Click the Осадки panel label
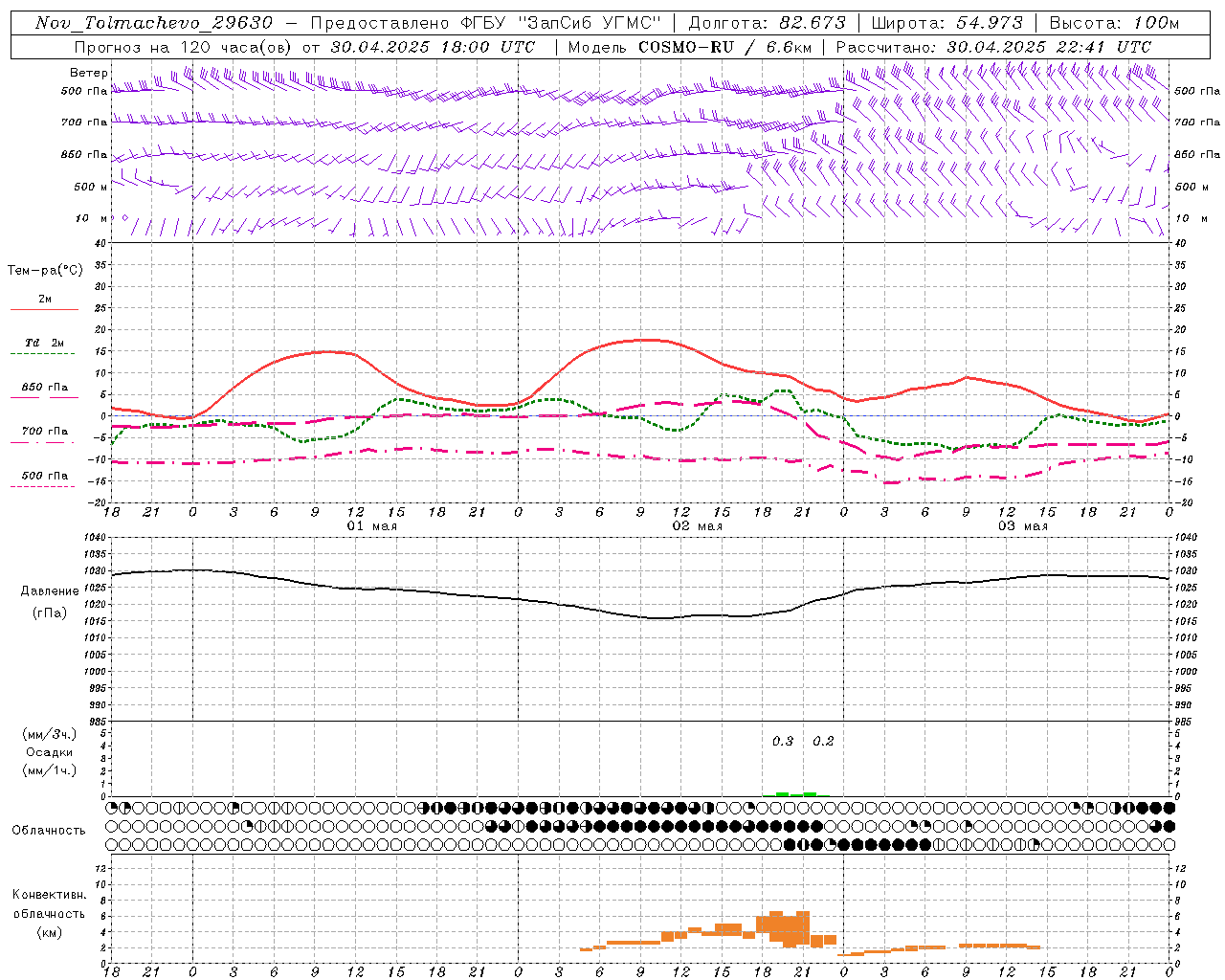1225x980 pixels. (50, 752)
